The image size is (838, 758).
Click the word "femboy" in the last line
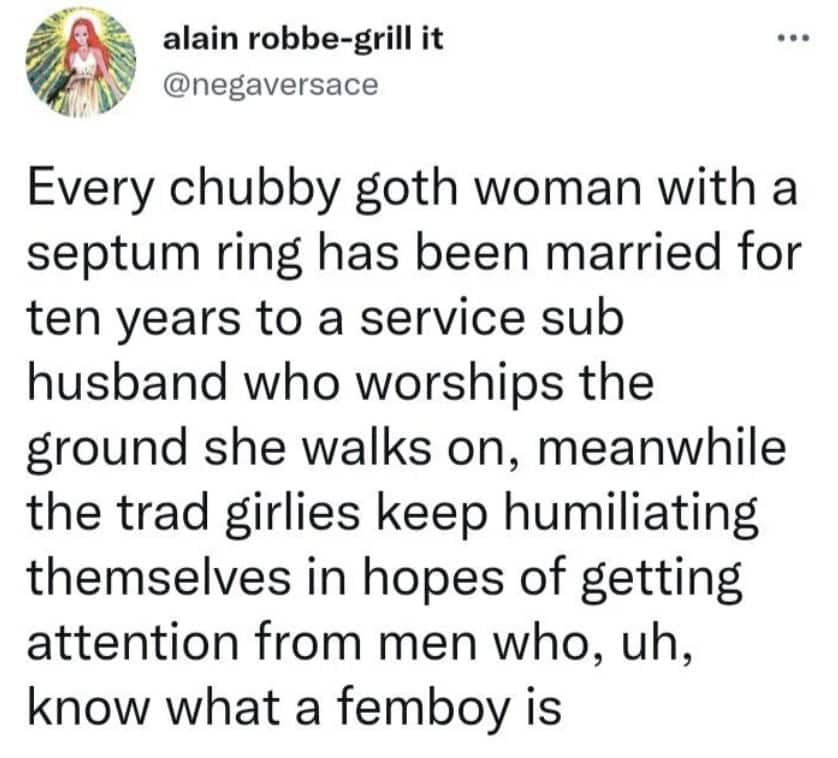click(417, 703)
